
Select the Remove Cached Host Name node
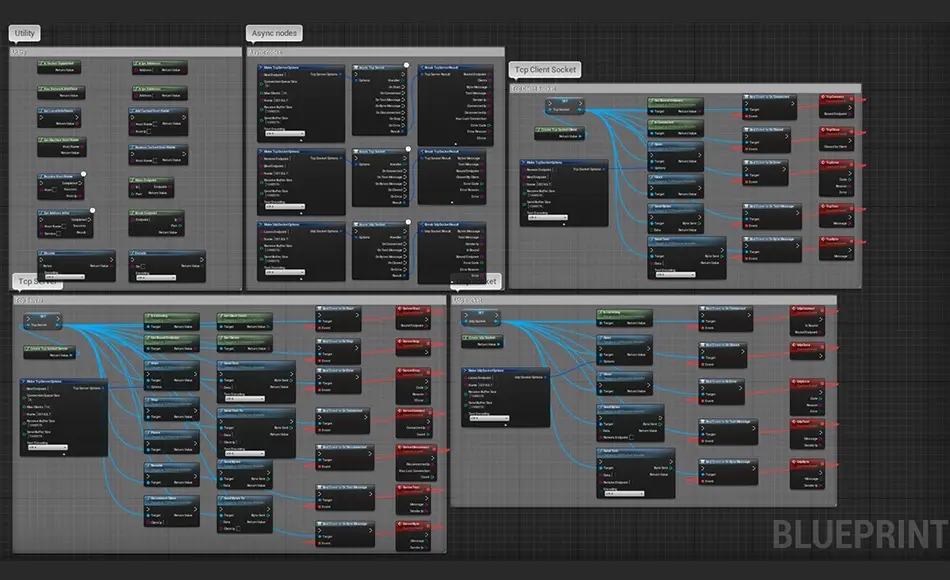[158, 155]
